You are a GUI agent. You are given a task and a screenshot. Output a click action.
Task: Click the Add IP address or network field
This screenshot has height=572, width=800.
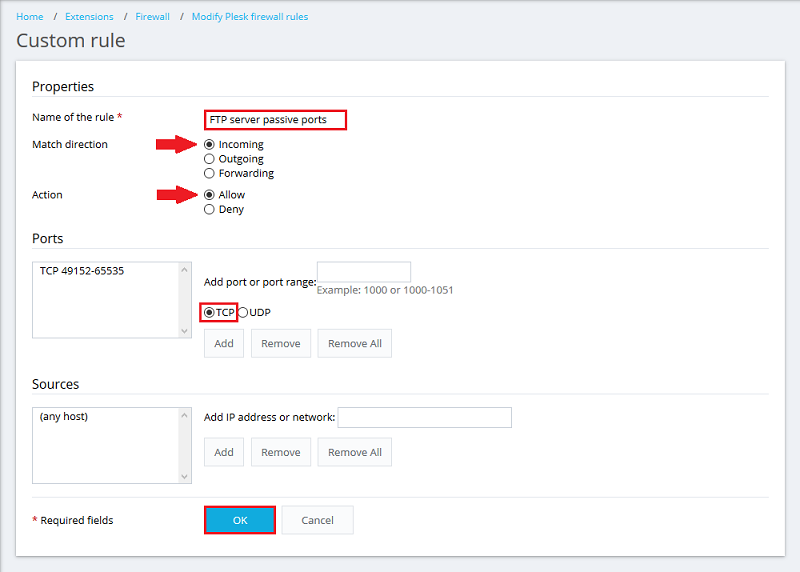pos(424,417)
